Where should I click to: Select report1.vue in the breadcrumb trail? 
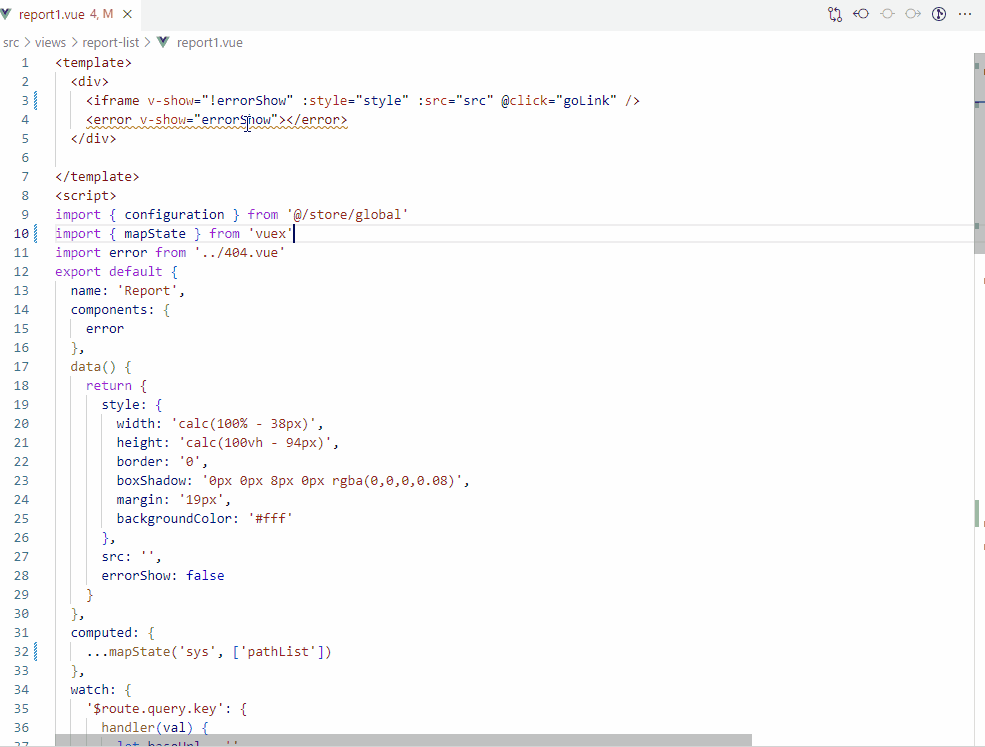(x=208, y=42)
